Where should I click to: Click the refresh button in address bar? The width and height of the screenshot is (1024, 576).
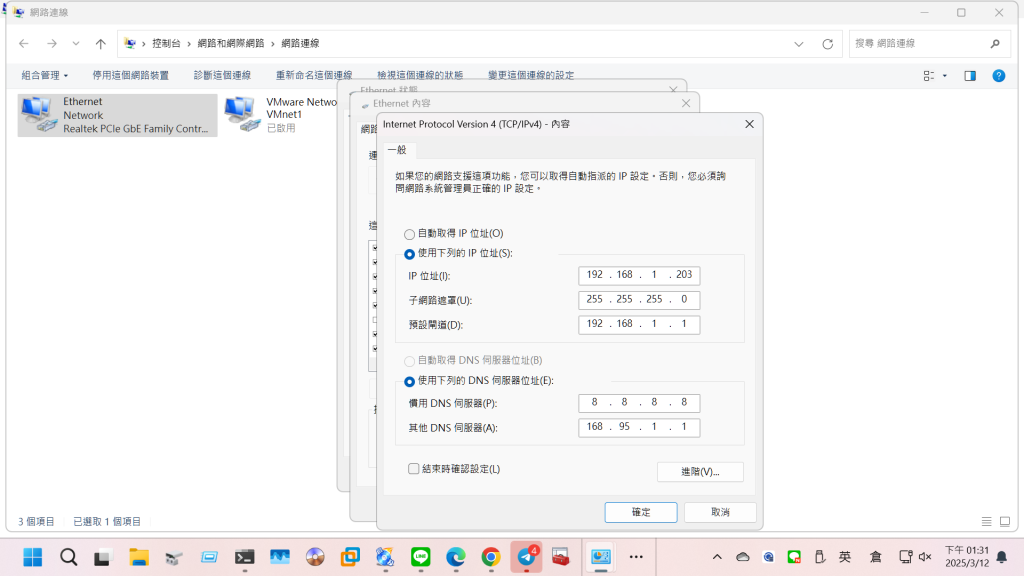(x=827, y=44)
